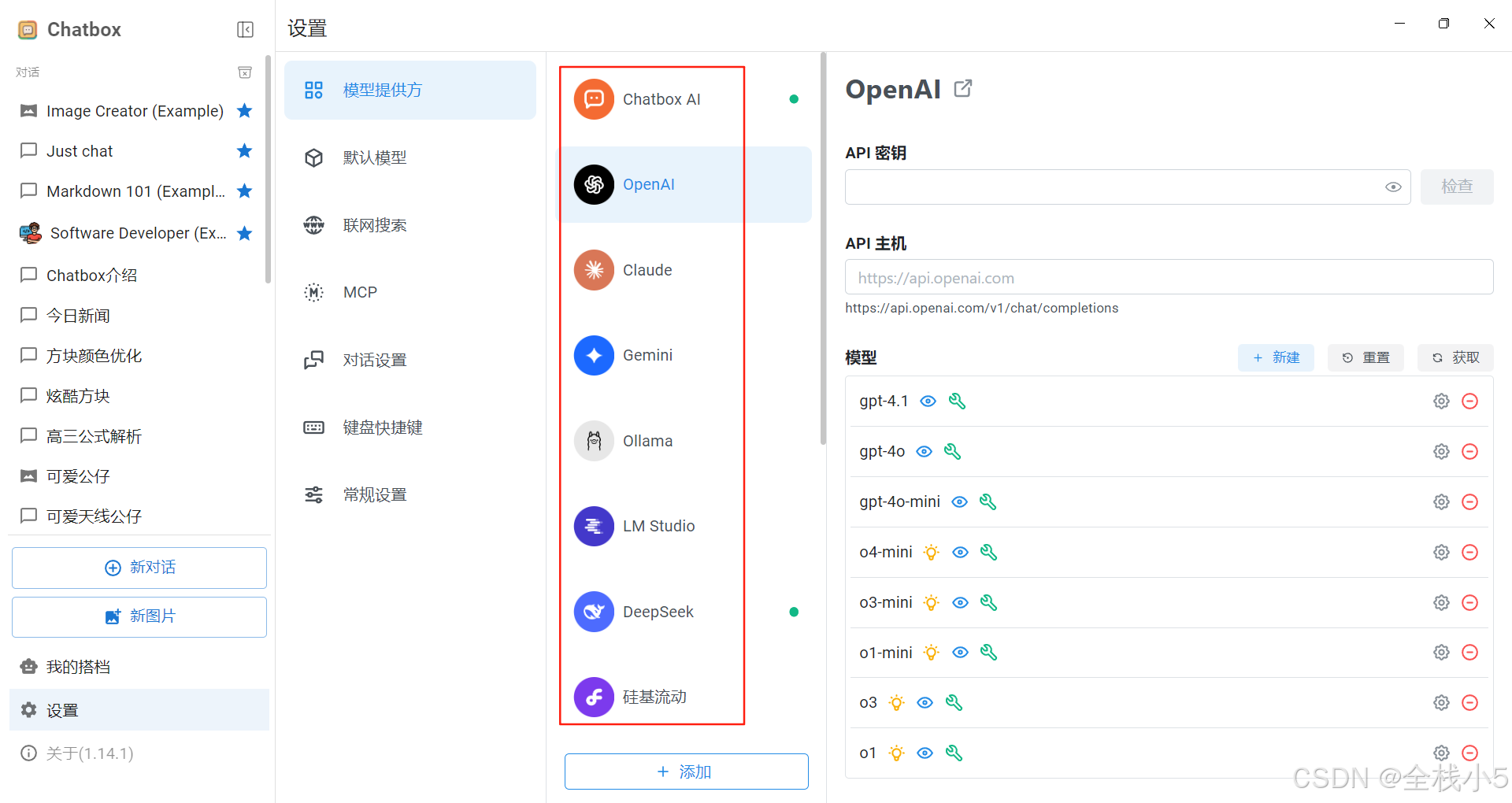The image size is (1512, 803).
Task: Choose the Chatbox AI provider icon
Action: tap(594, 99)
